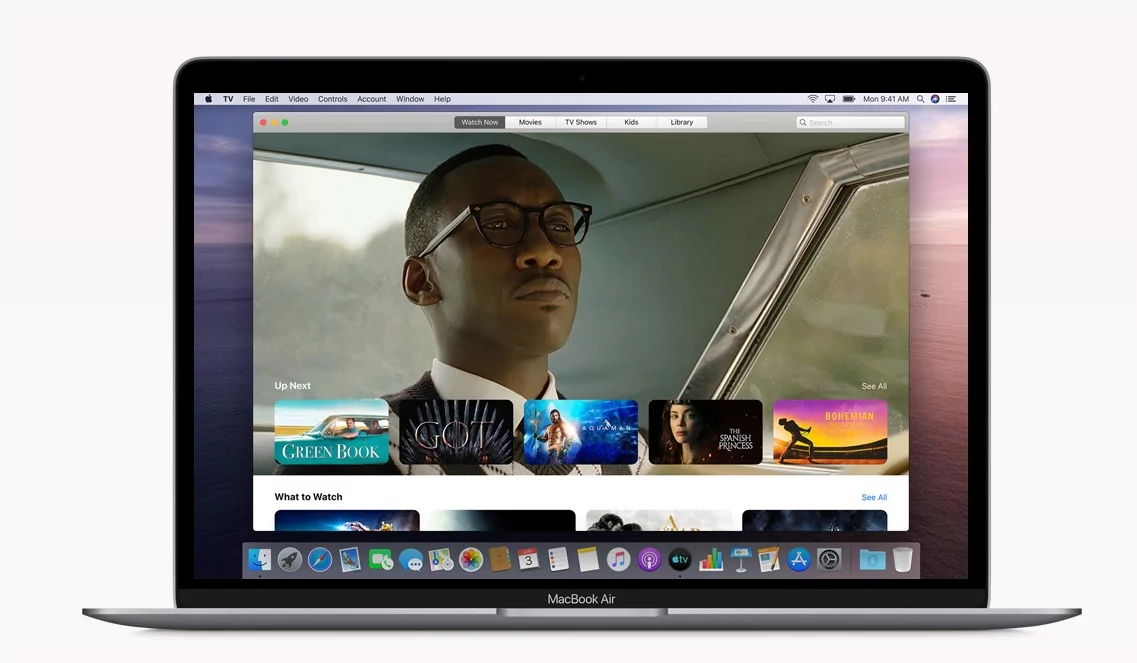1137x663 pixels.
Task: Launch Launchpad rocket icon in dock
Action: 289,559
